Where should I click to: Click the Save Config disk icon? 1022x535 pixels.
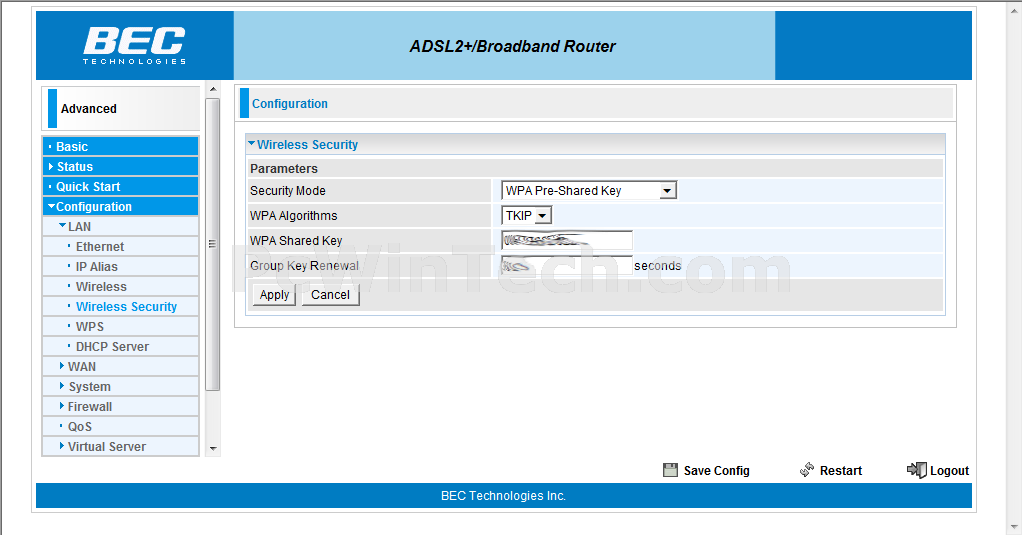670,470
